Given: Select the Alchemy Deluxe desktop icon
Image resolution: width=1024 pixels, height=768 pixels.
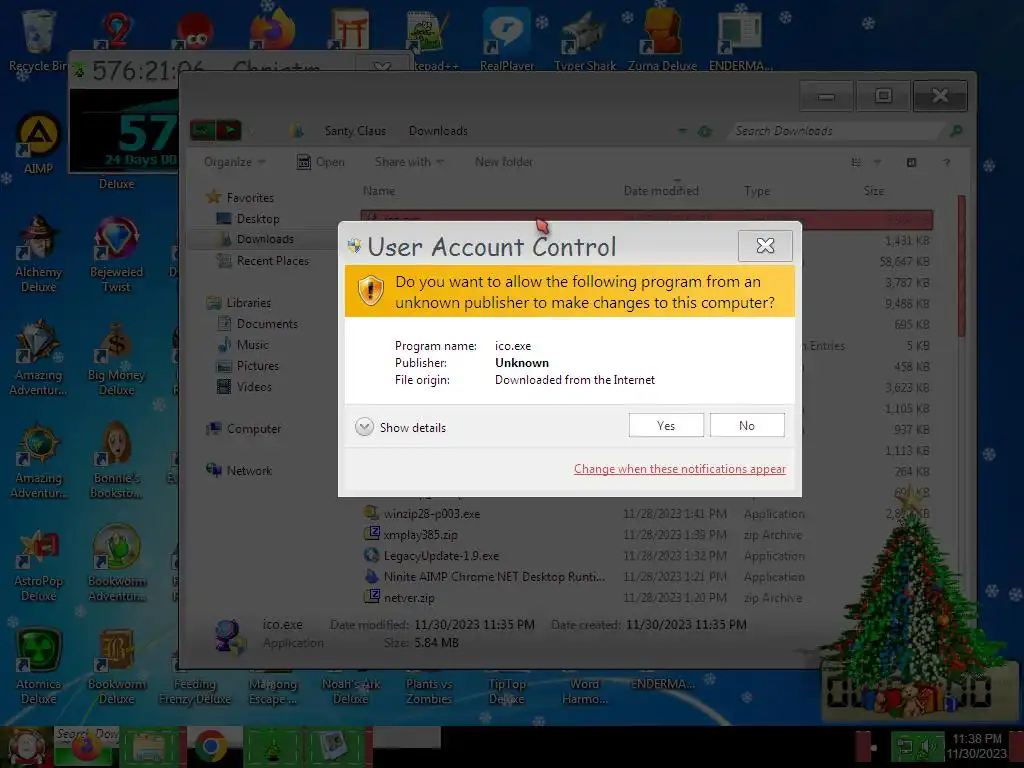Looking at the screenshot, I should pos(38,255).
